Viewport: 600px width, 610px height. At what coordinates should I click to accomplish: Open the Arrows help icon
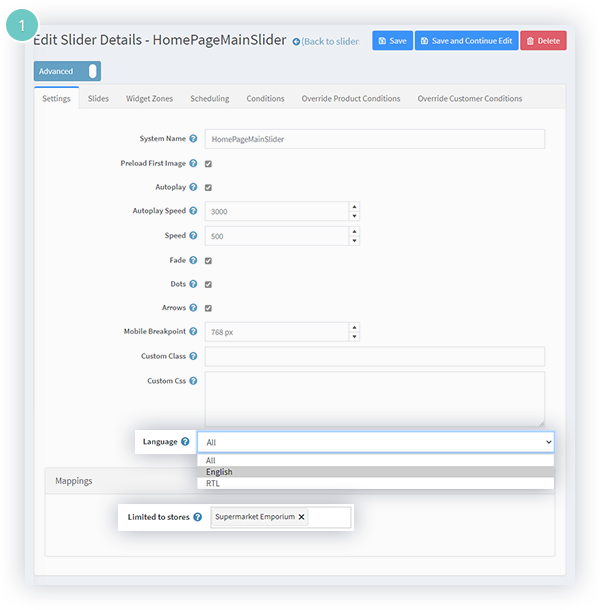click(193, 308)
